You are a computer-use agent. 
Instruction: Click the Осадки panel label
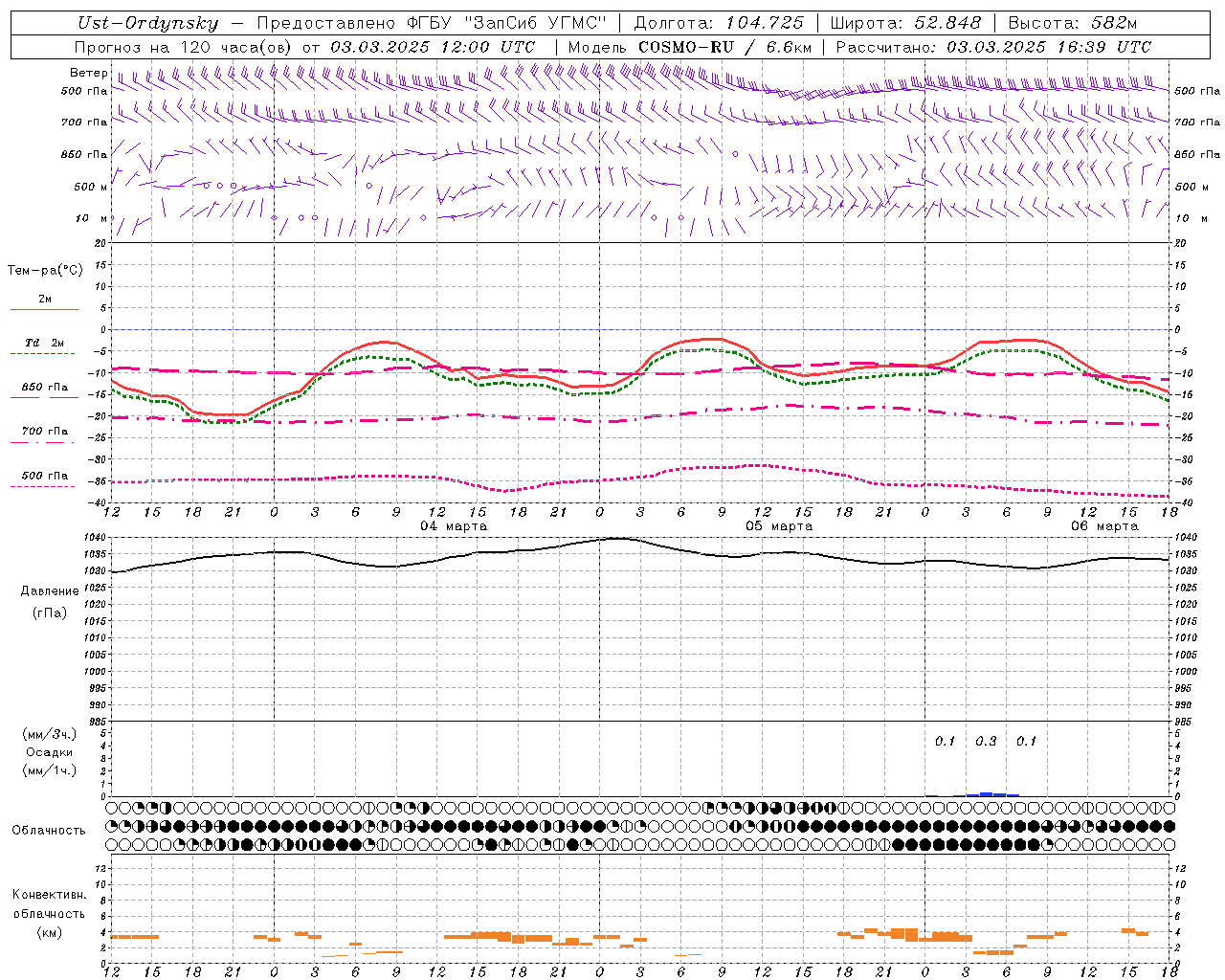[x=49, y=752]
